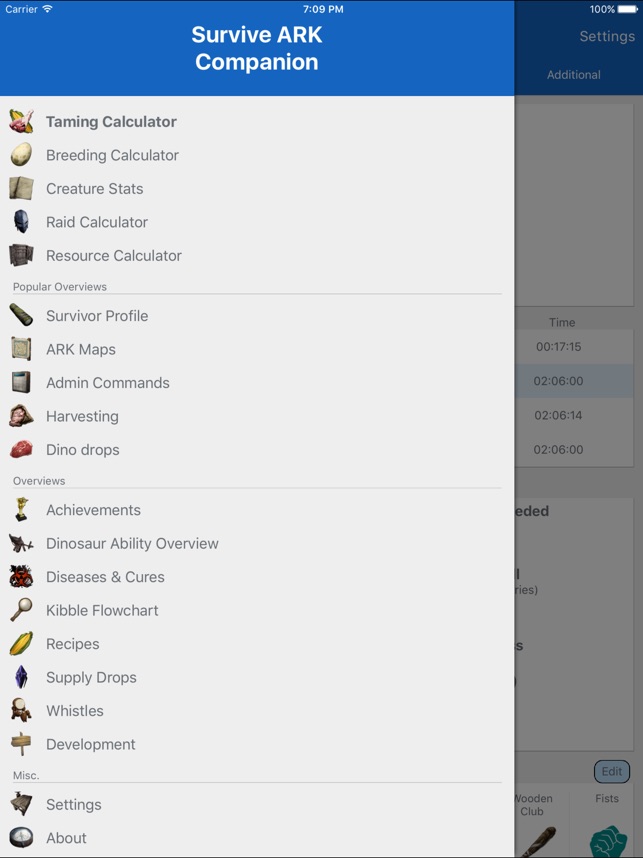Open the Admin Commands overview
This screenshot has width=643, height=858.
pyautogui.click(x=108, y=382)
